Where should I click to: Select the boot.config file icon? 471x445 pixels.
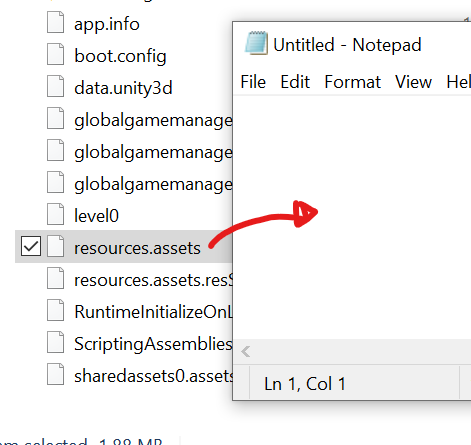click(55, 54)
